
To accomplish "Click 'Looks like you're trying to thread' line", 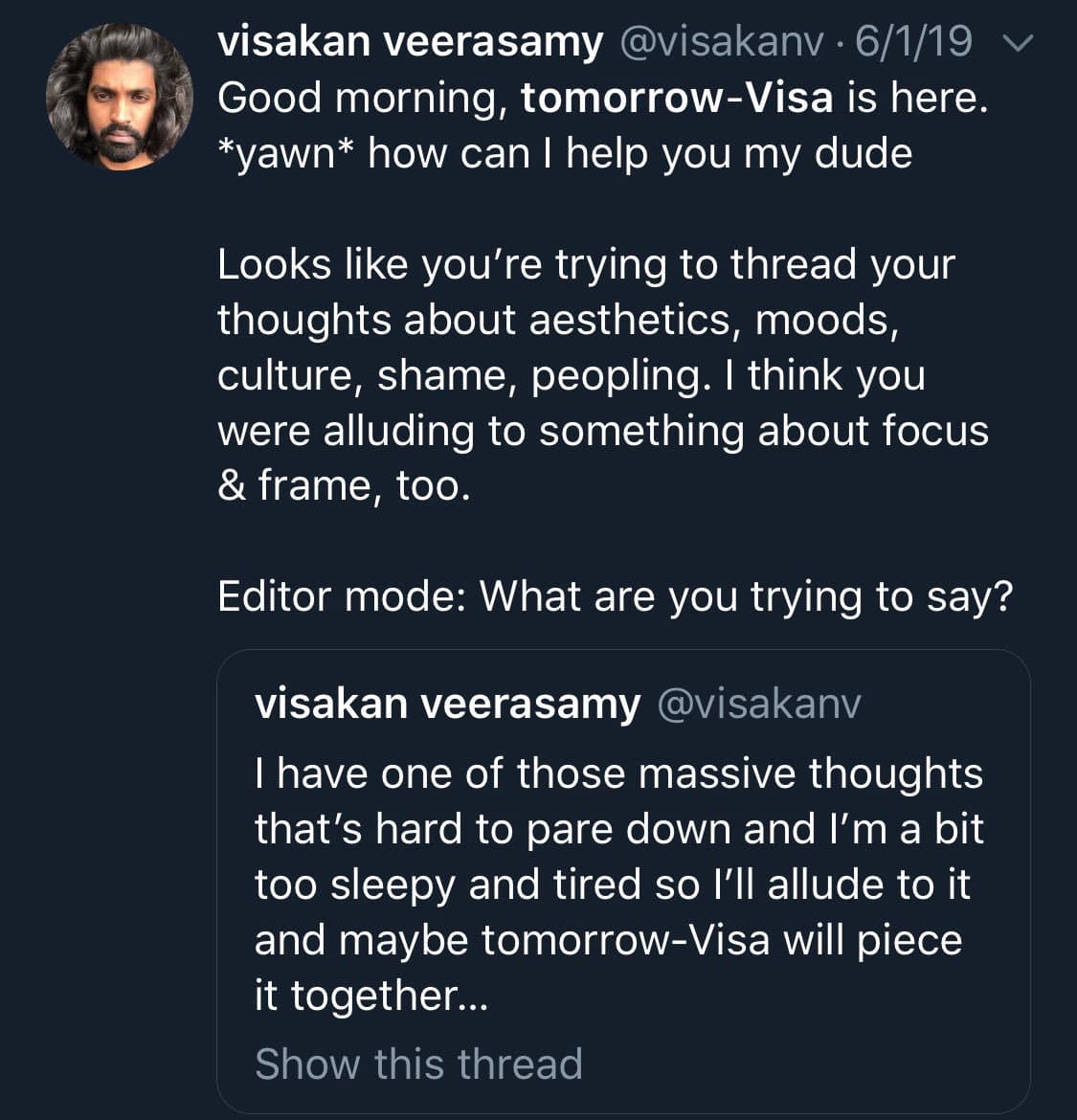I will click(586, 264).
